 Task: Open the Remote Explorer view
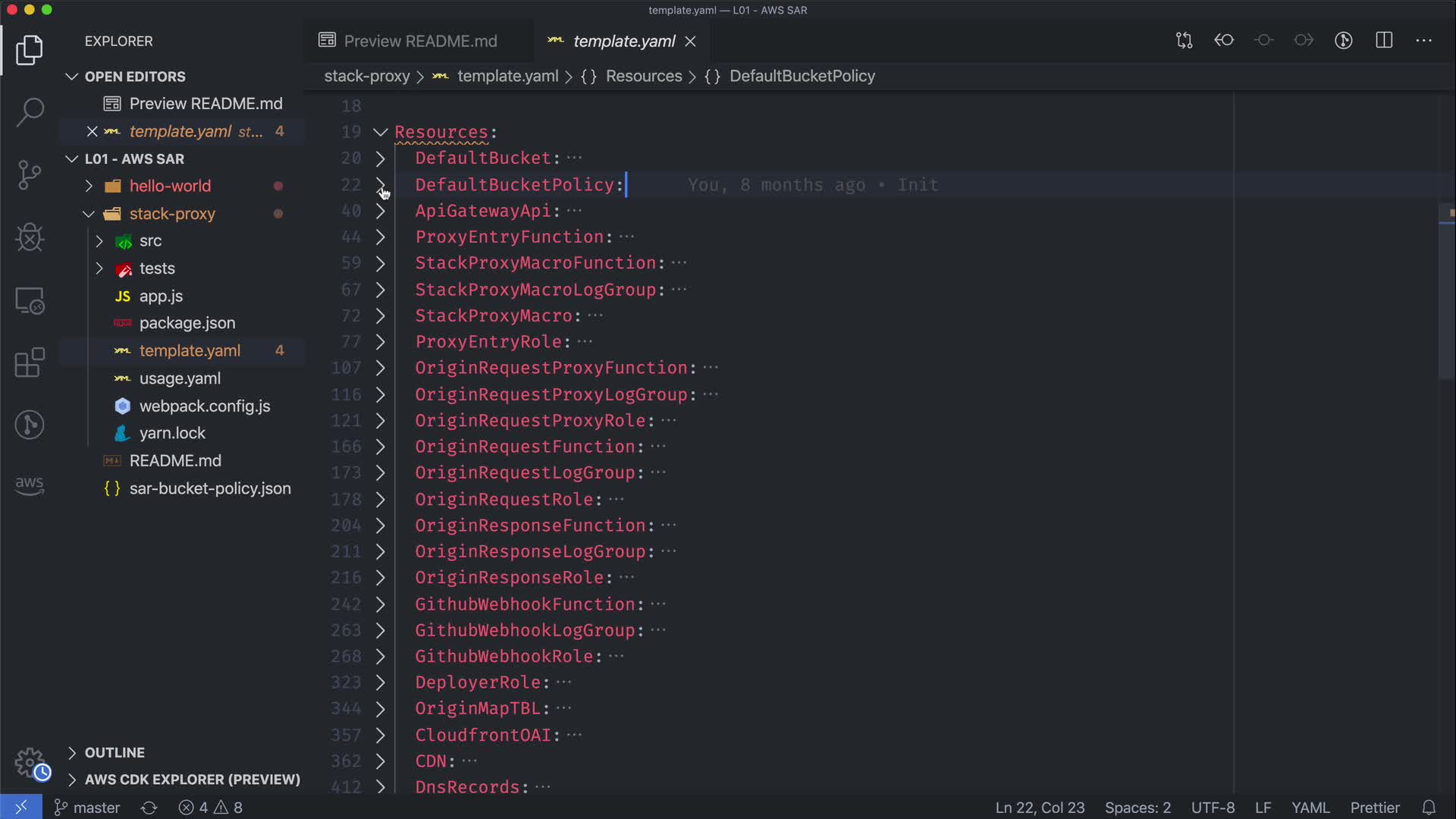click(30, 301)
